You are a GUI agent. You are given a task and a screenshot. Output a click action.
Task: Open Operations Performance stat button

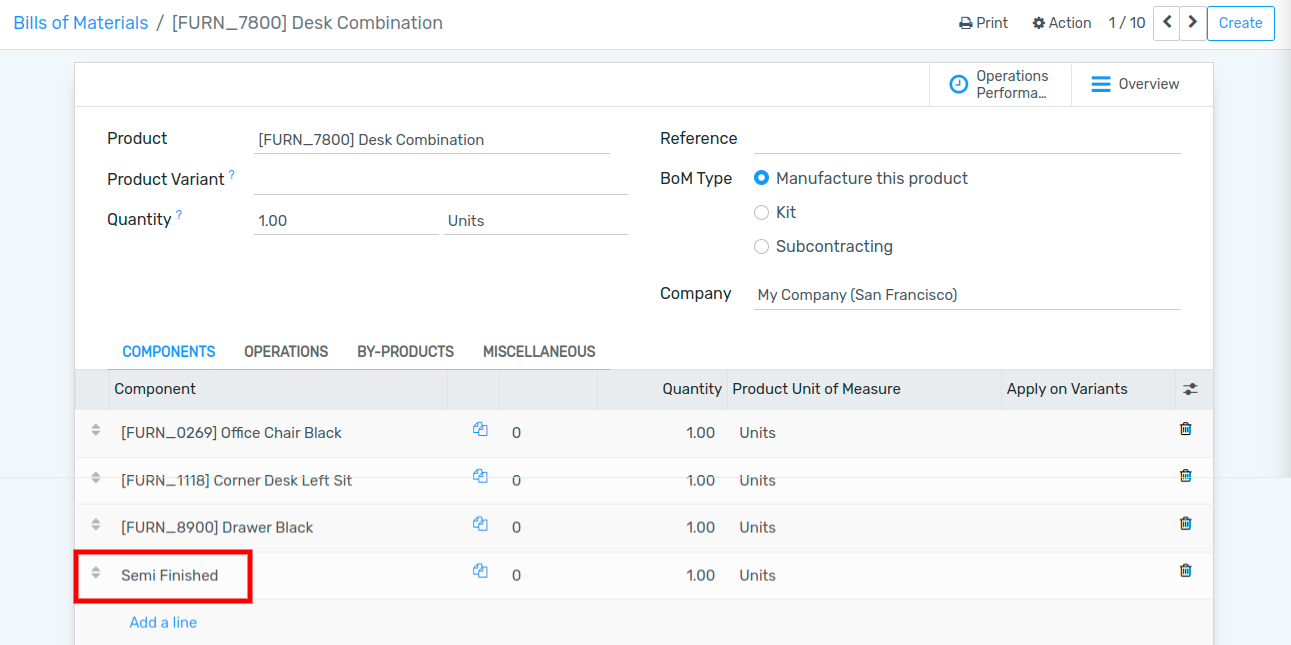(1000, 84)
